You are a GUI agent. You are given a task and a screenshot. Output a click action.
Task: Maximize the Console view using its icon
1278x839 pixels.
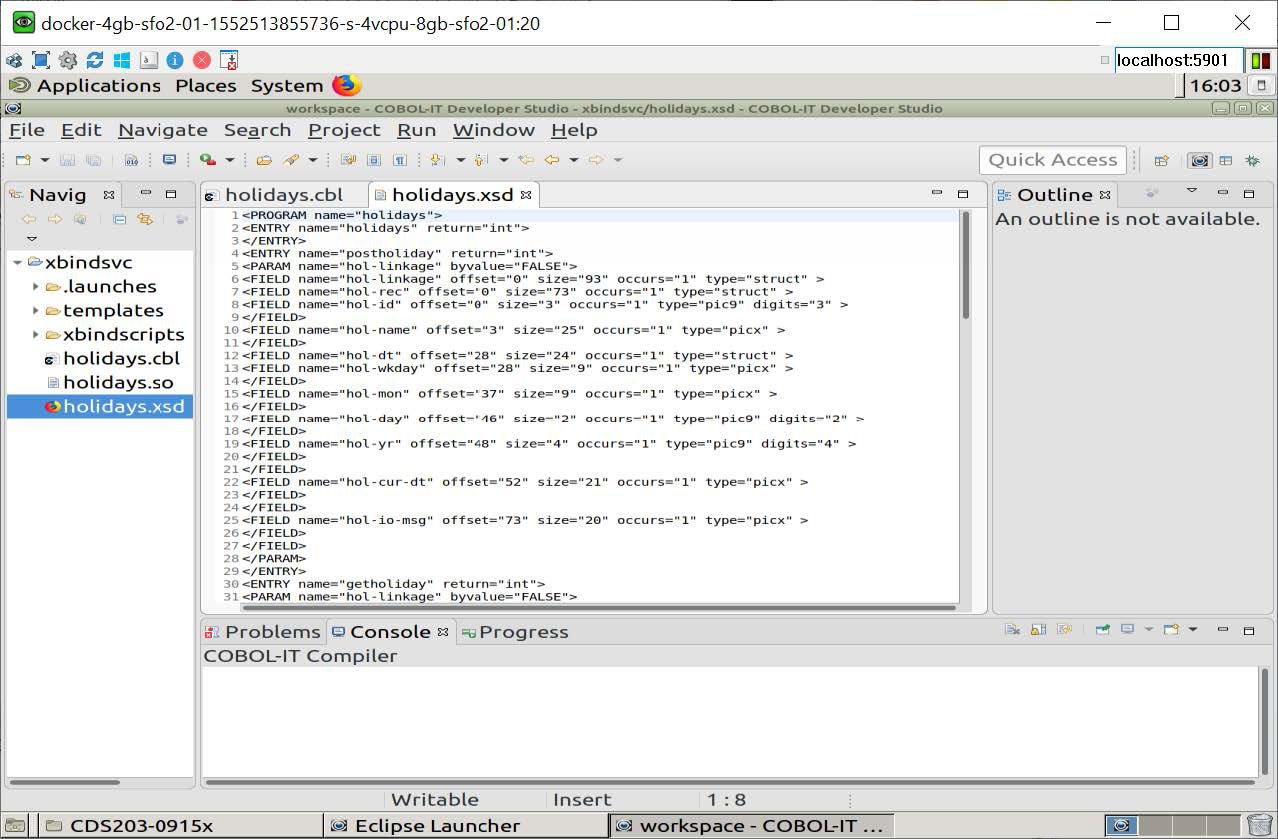[x=1250, y=630]
